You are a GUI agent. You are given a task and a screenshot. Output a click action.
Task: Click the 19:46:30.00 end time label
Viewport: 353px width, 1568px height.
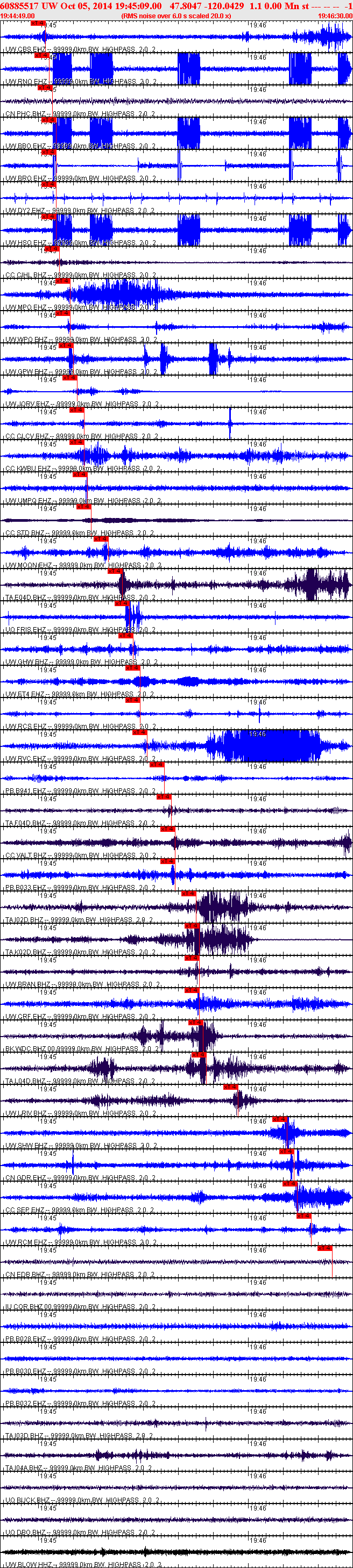point(335,16)
